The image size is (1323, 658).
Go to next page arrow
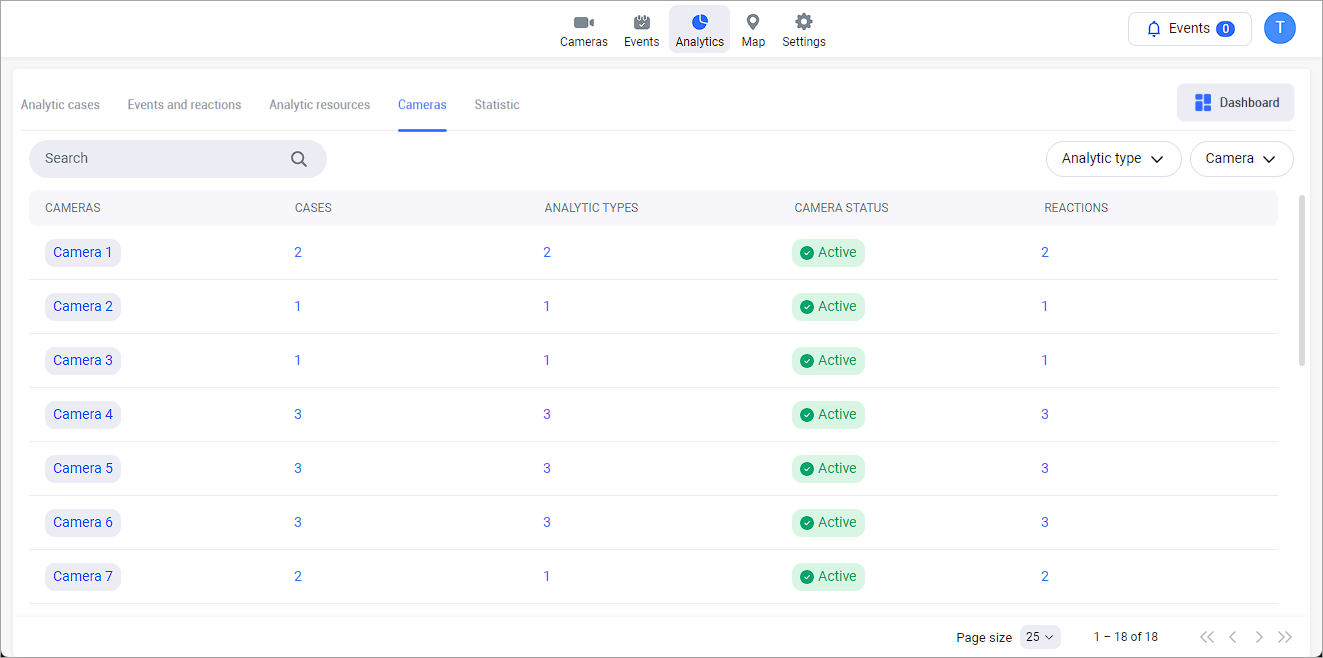point(1259,637)
